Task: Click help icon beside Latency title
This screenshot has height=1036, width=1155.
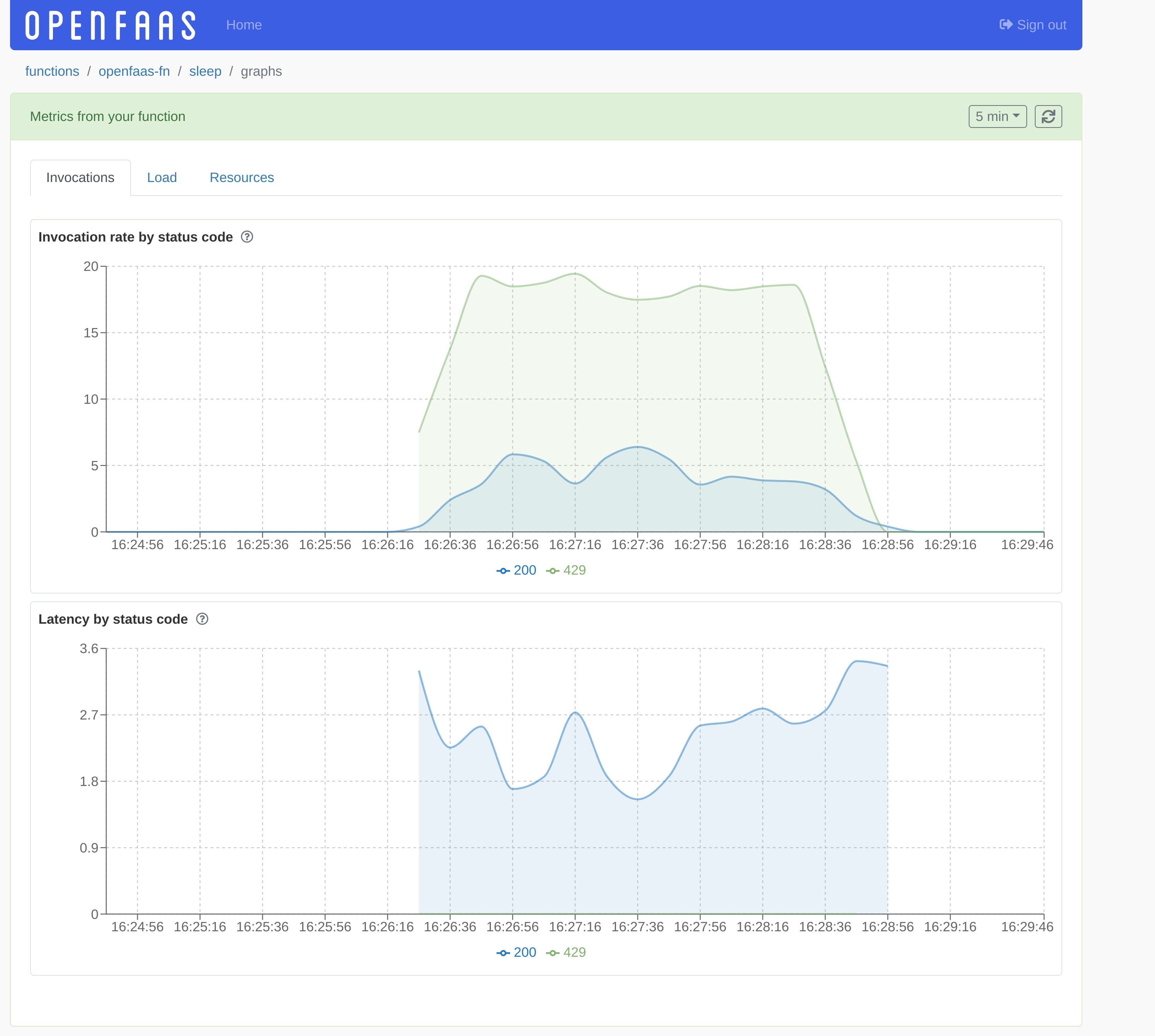Action: pyautogui.click(x=202, y=619)
